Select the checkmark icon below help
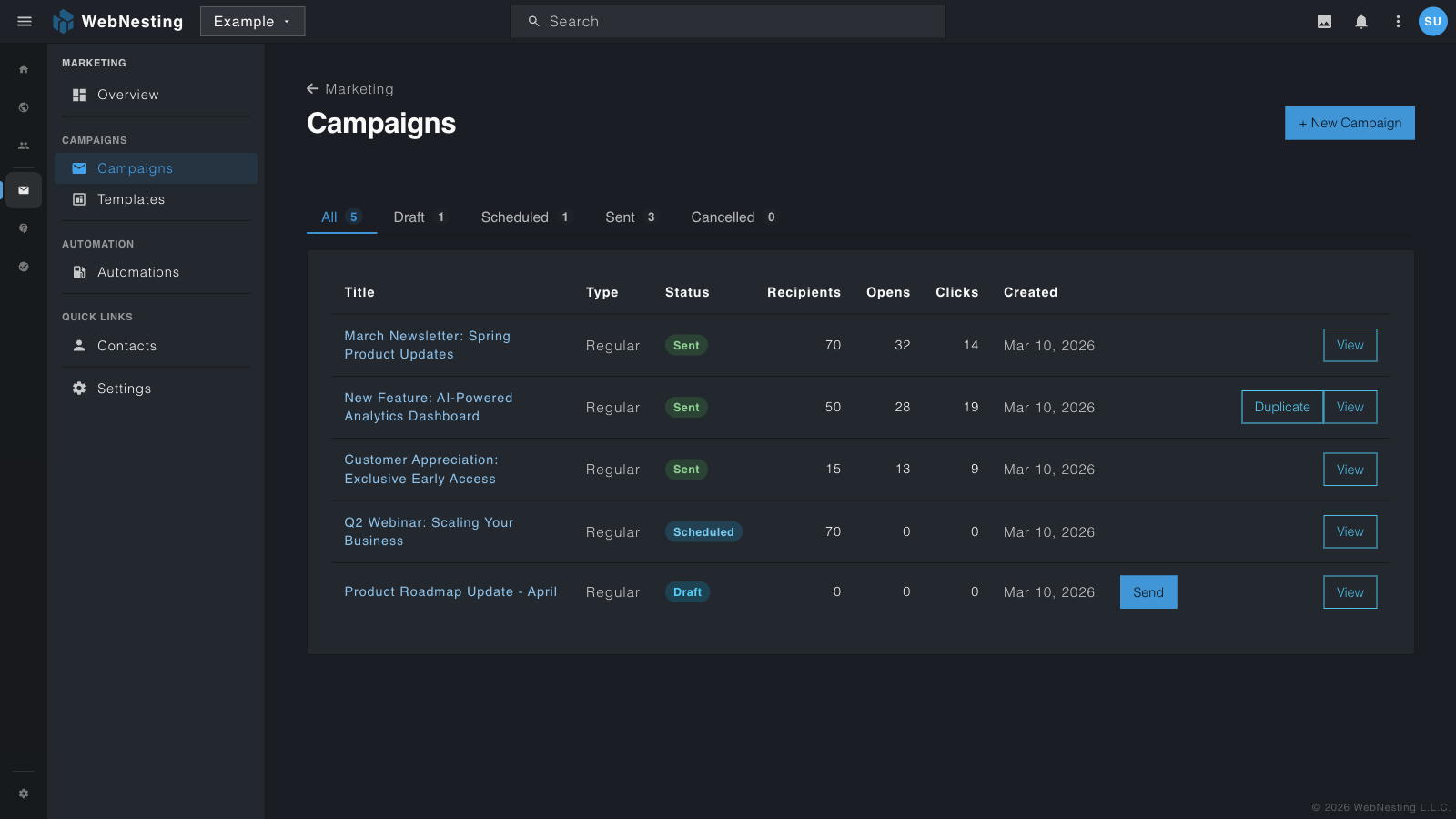 [24, 267]
